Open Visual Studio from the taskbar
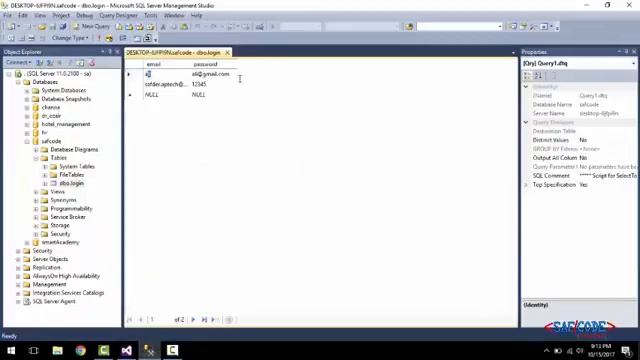The width and height of the screenshot is (640, 360). point(127,350)
